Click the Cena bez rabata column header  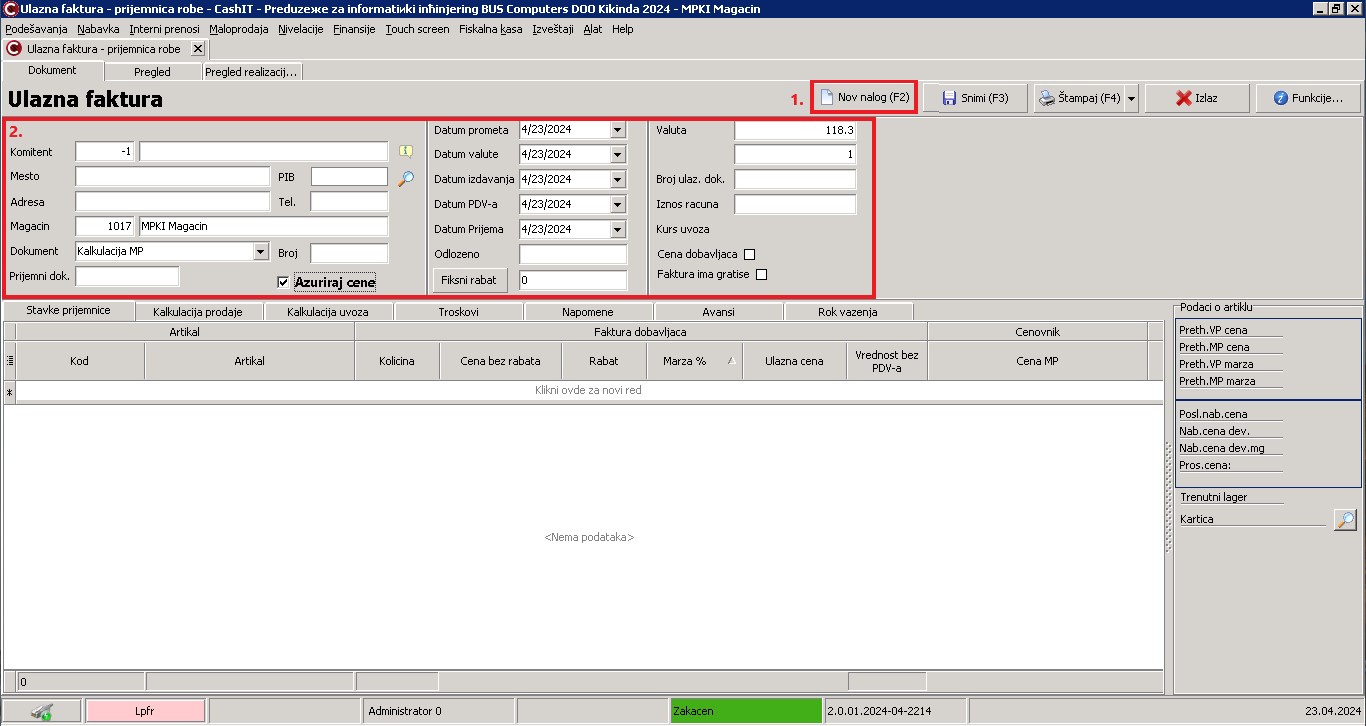point(500,361)
